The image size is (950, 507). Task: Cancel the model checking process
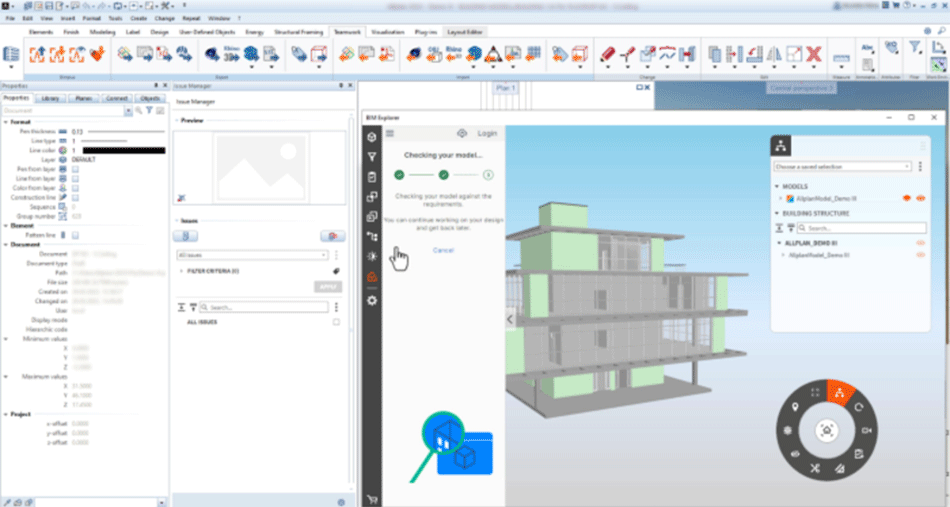pos(443,250)
